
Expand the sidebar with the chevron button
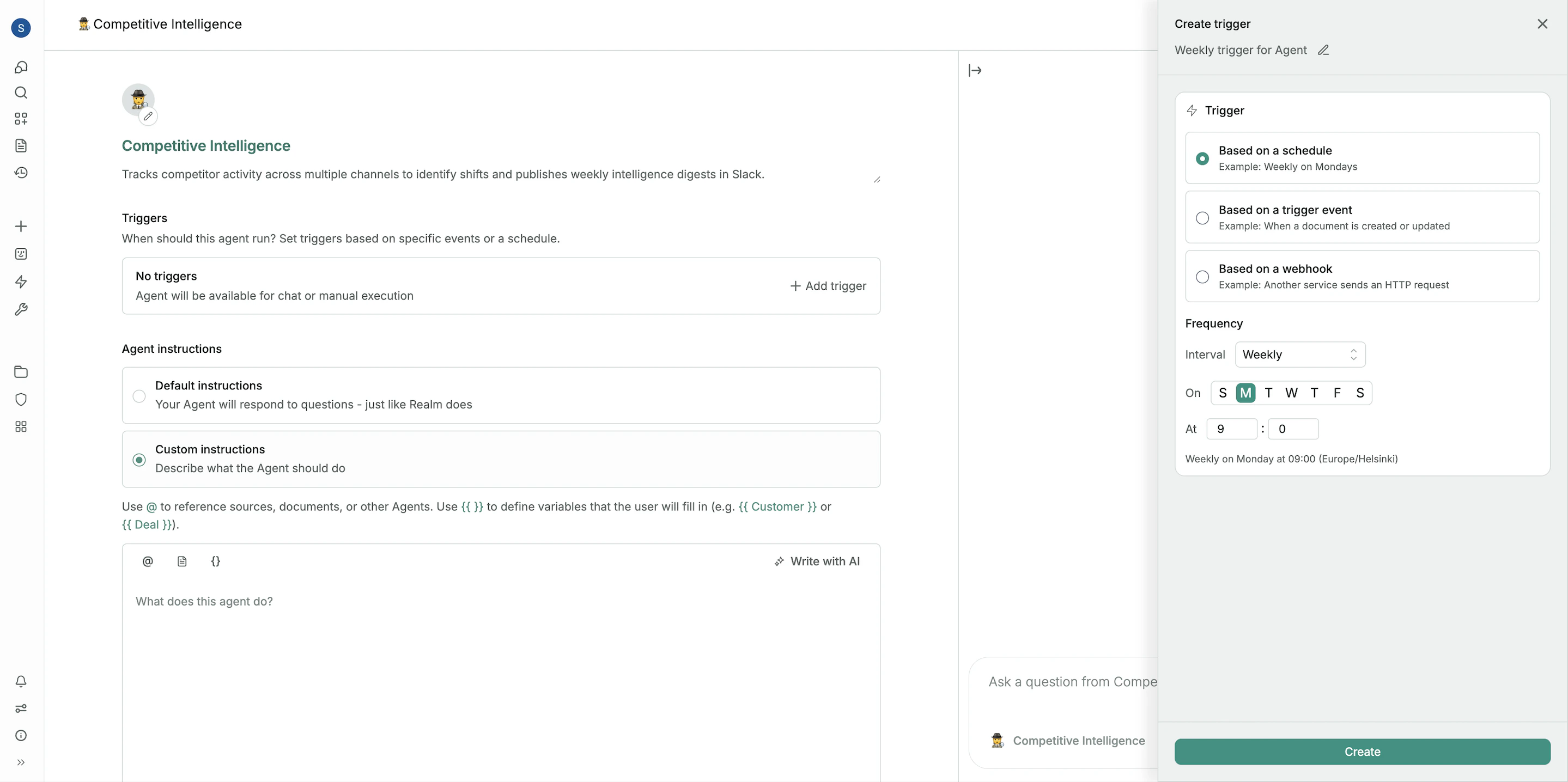[21, 762]
